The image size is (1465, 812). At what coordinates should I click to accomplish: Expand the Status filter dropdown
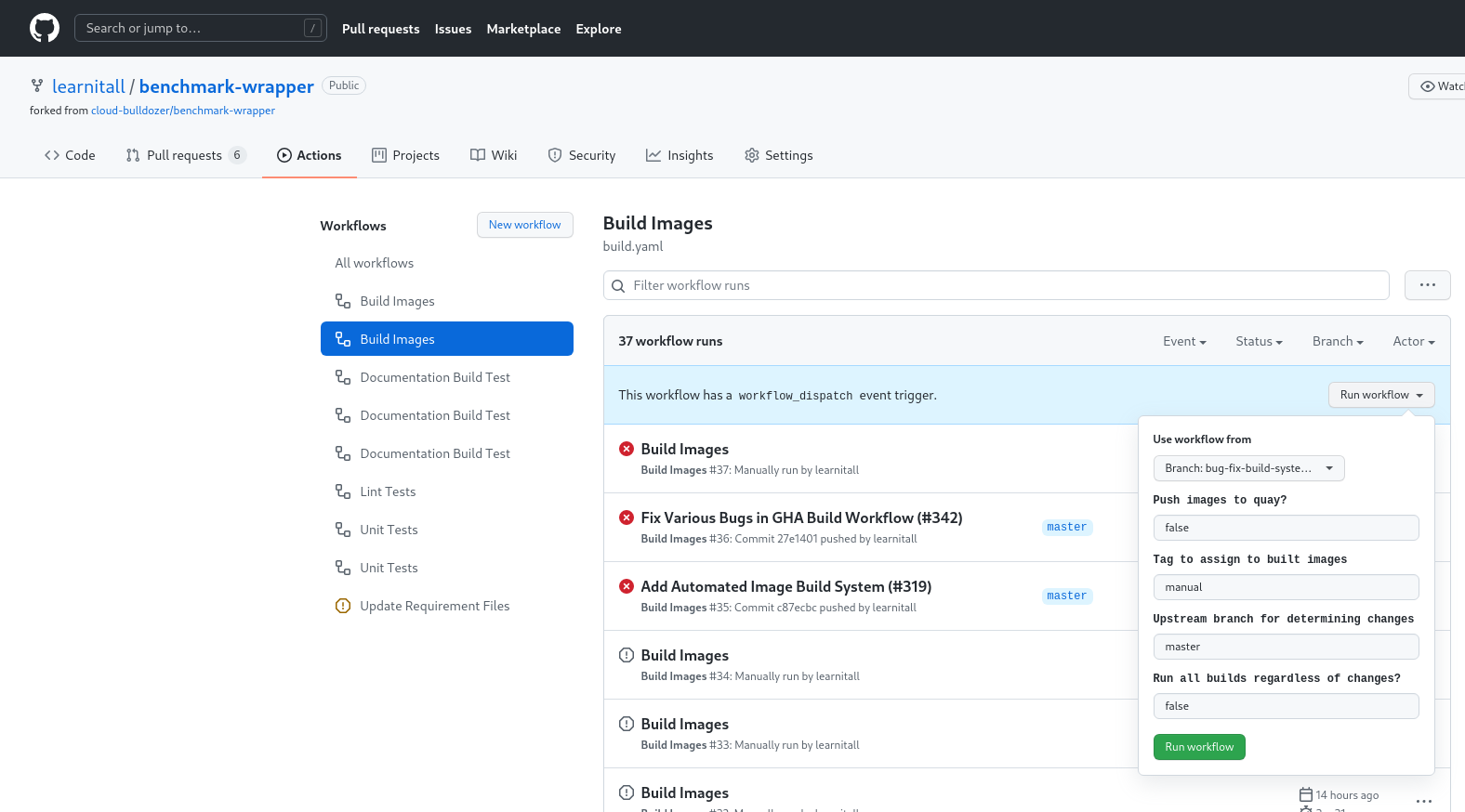pos(1259,341)
